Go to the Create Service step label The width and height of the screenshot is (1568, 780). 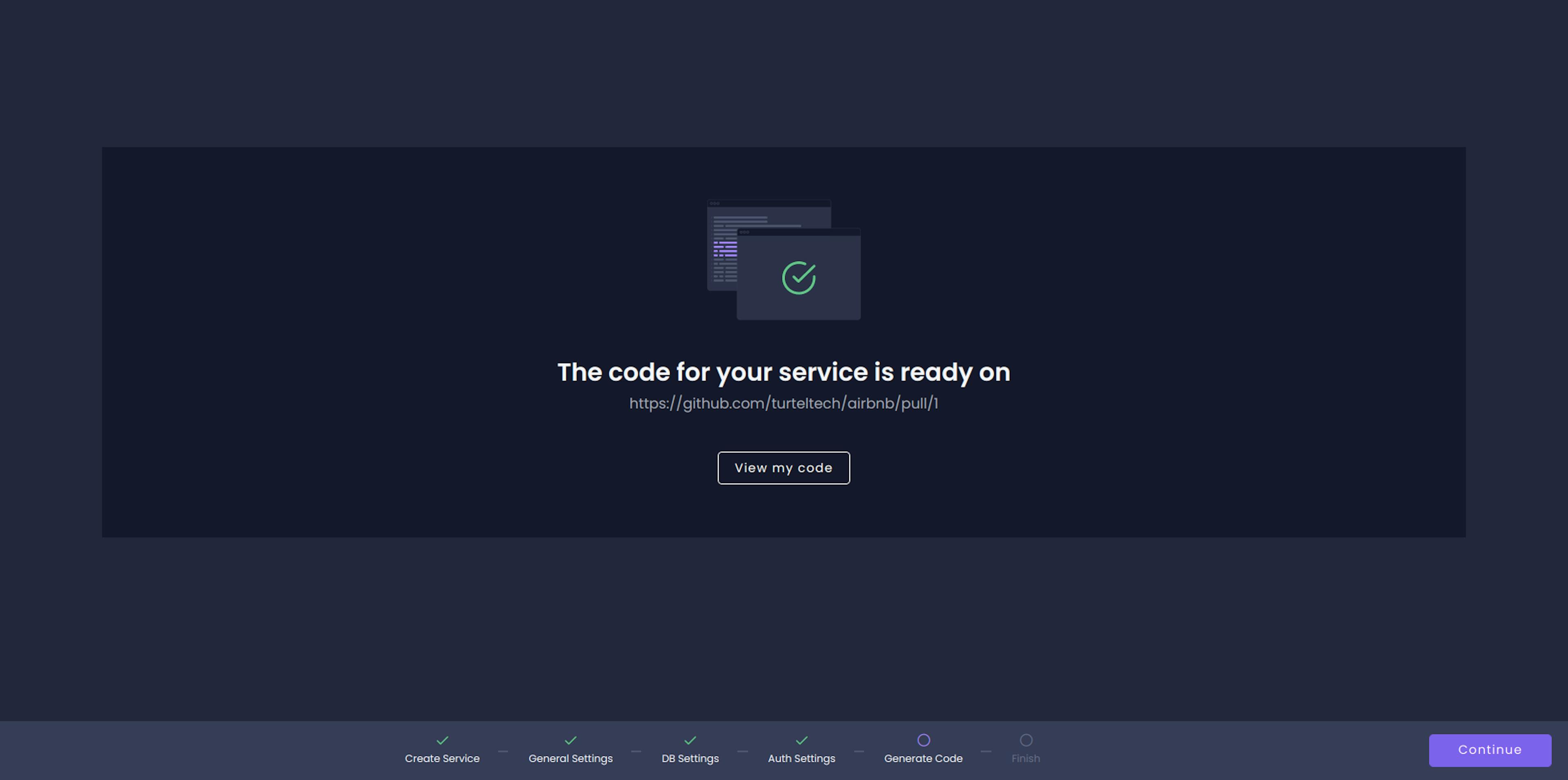coord(442,759)
